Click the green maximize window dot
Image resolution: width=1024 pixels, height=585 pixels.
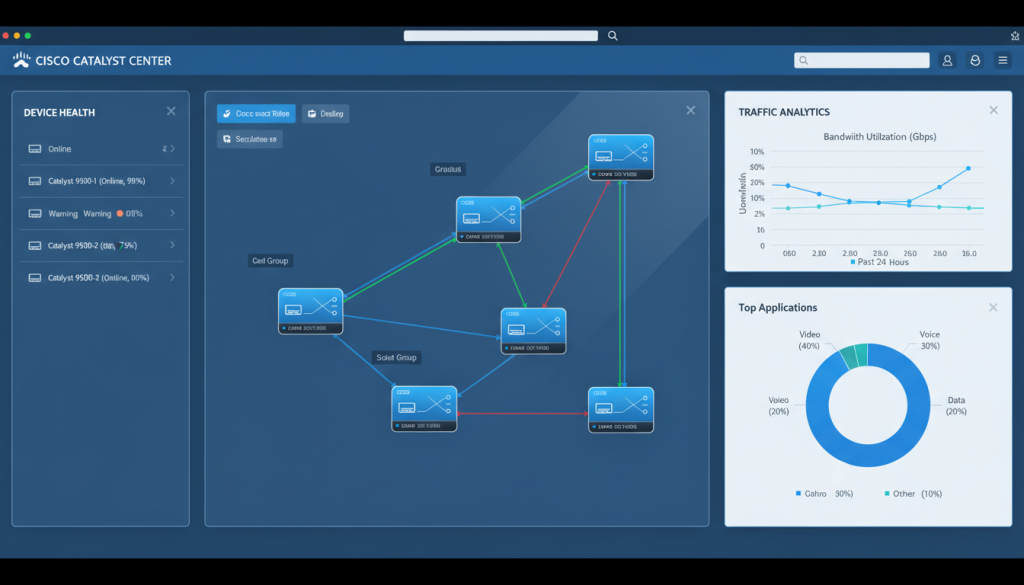(x=27, y=36)
